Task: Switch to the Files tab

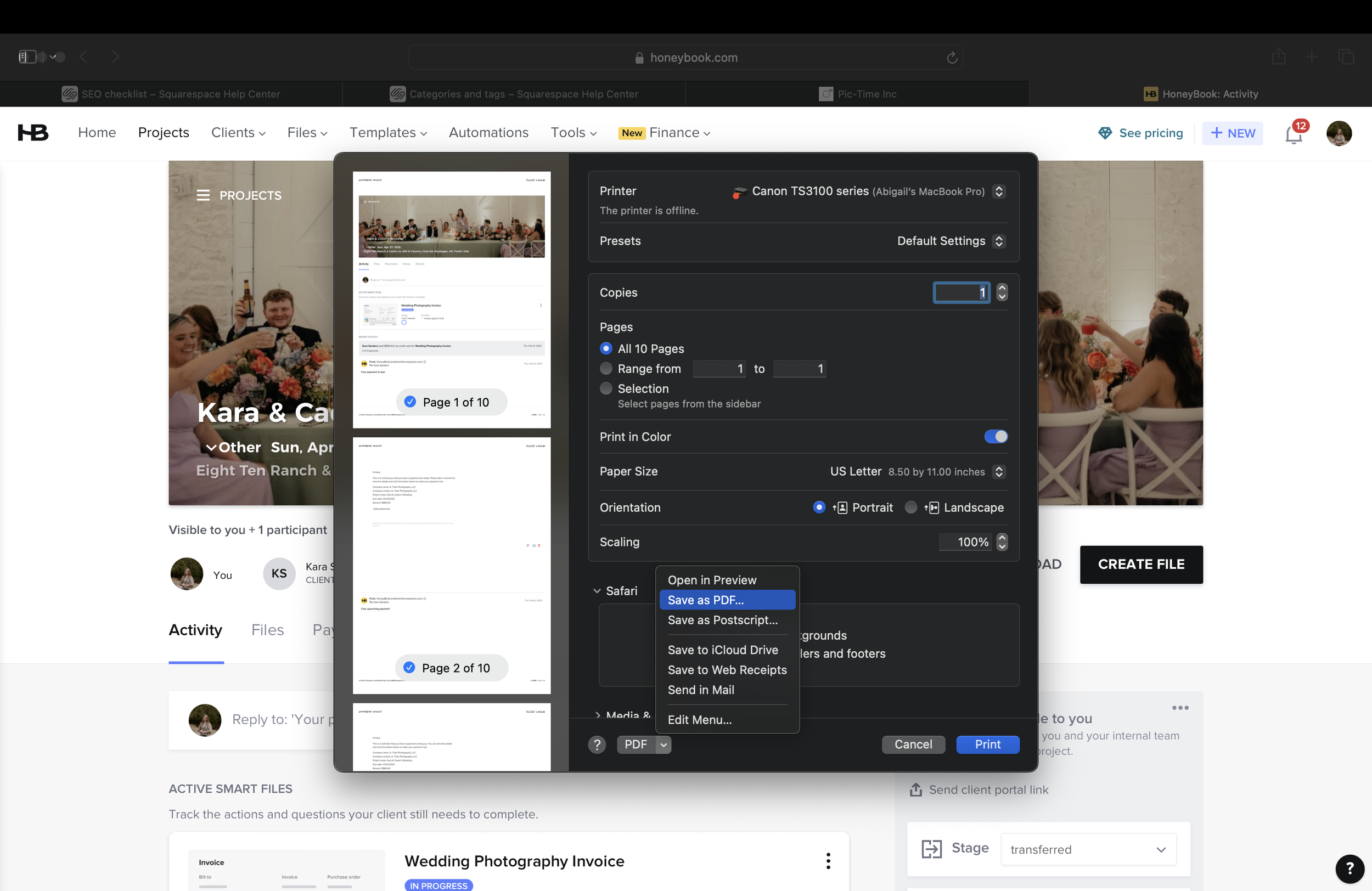Action: [x=267, y=630]
